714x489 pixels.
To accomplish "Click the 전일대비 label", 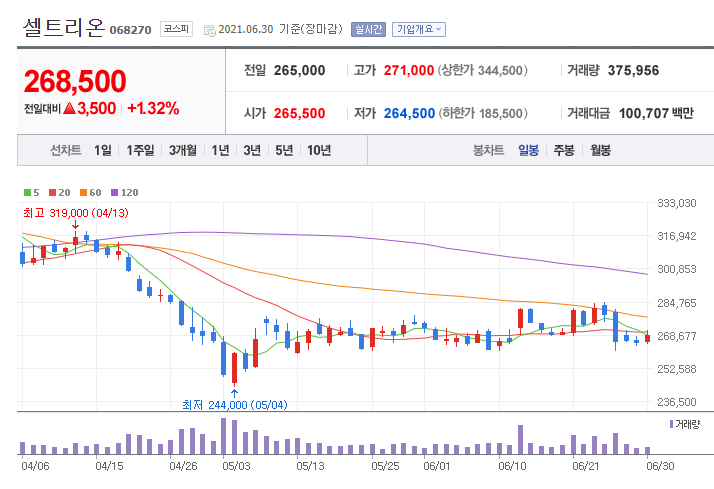I will point(42,109).
